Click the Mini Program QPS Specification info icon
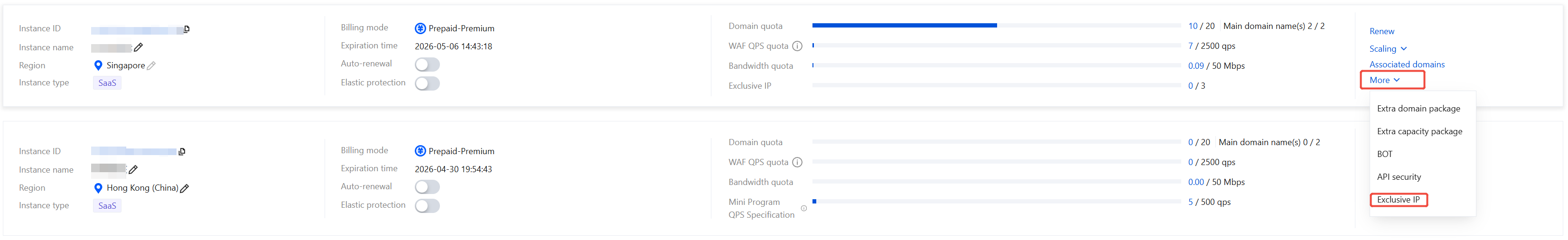Image resolution: width=1568 pixels, height=240 pixels. pos(803,208)
